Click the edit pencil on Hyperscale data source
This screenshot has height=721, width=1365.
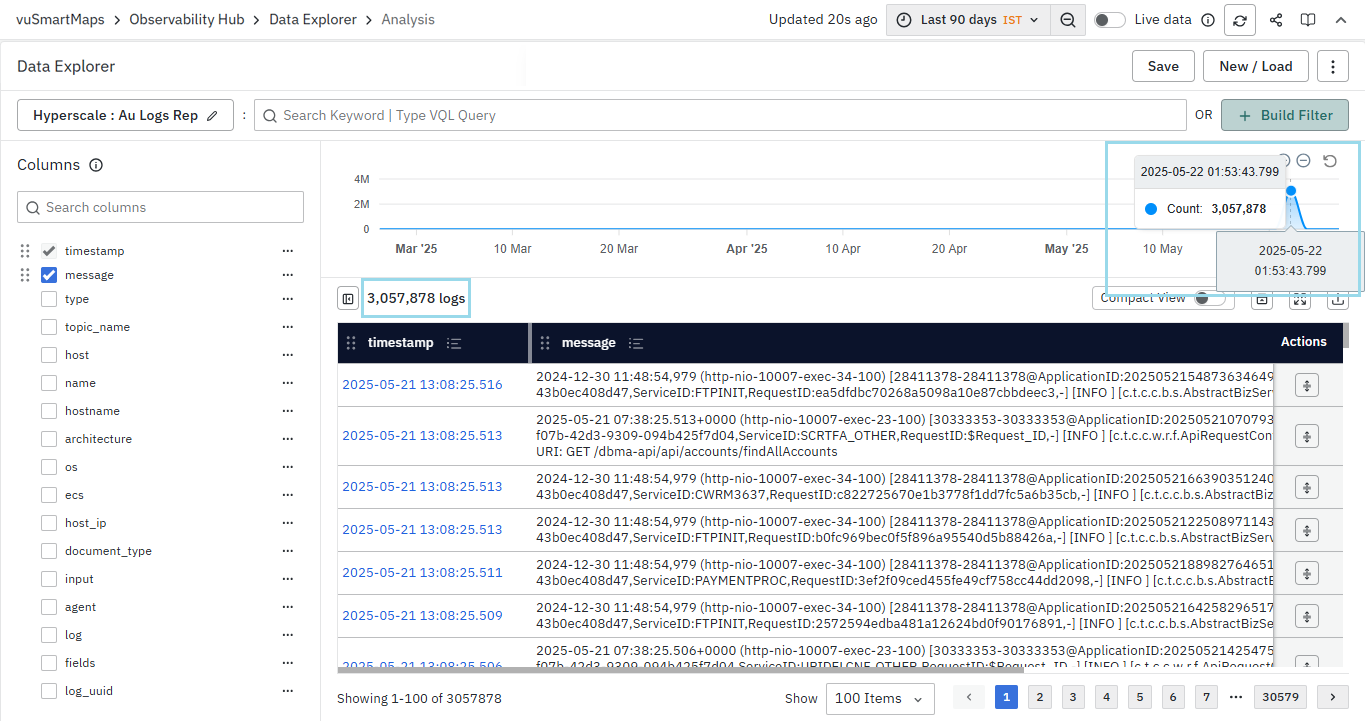tap(212, 116)
